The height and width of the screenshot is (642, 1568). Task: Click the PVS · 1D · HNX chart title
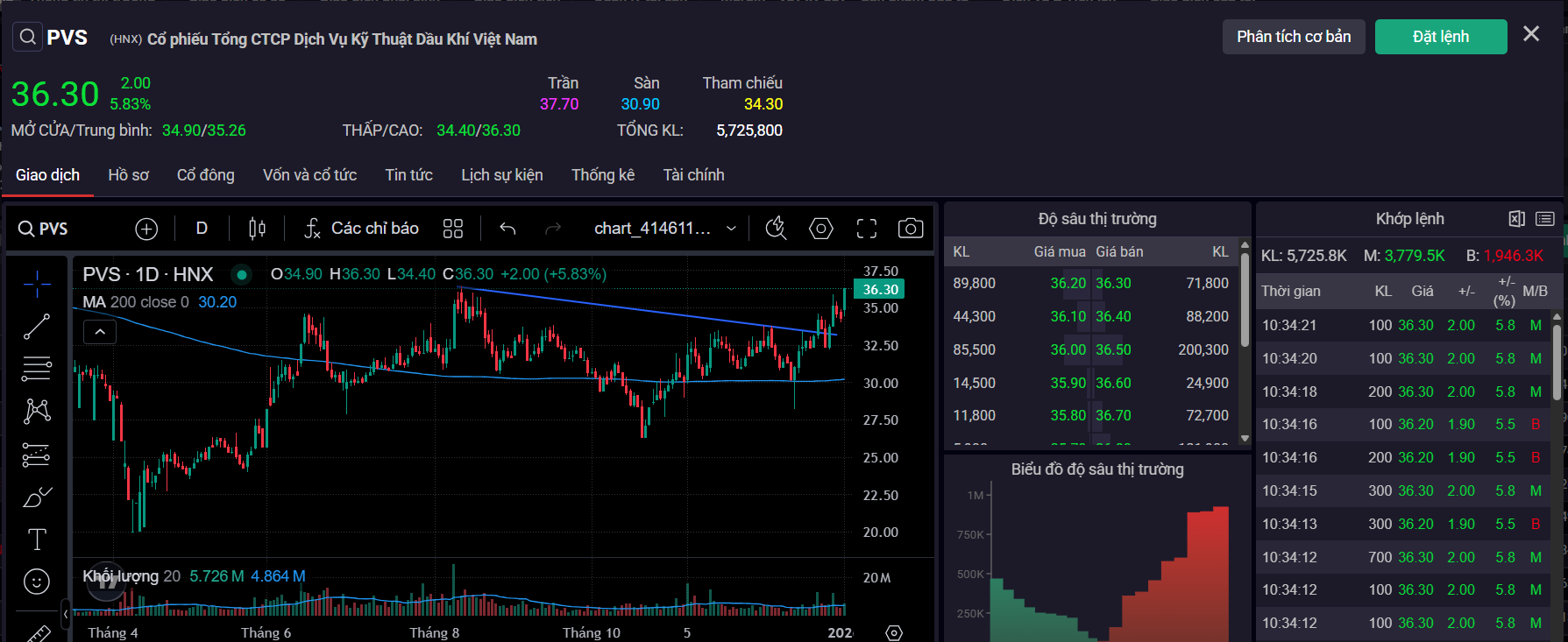(148, 274)
